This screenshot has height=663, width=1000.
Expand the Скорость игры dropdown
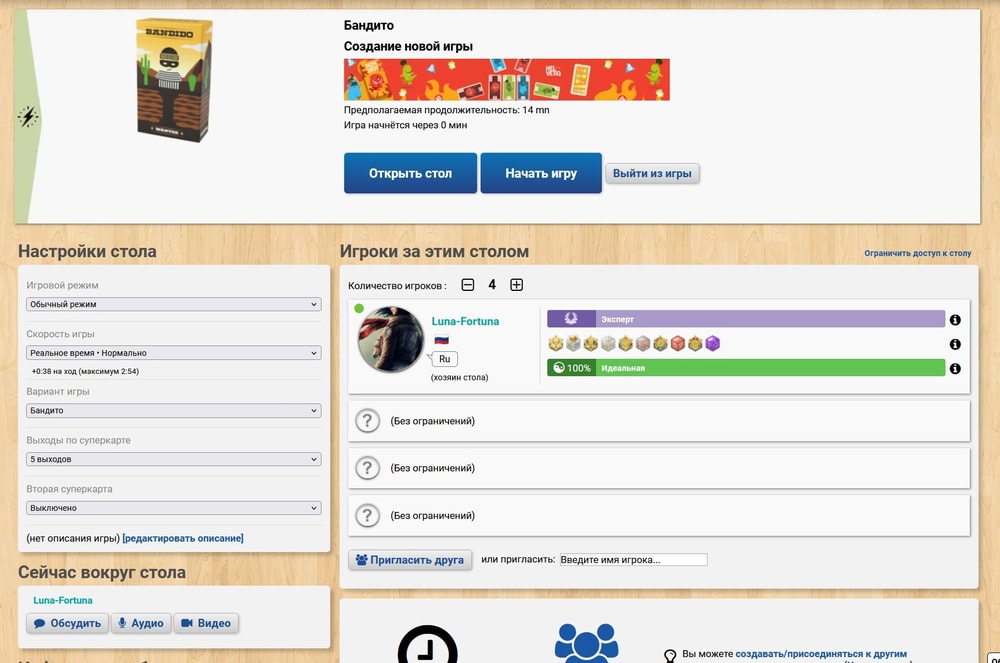(x=174, y=353)
